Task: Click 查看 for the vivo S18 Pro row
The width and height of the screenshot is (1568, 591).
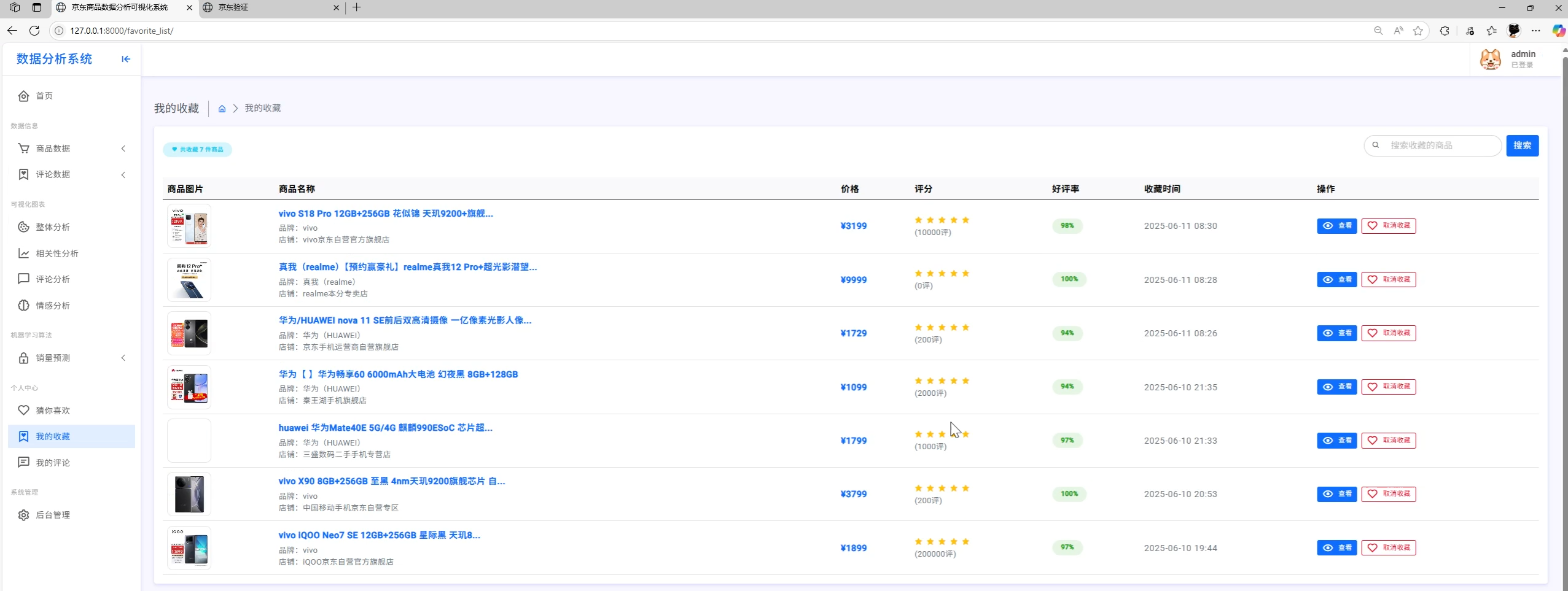Action: pos(1336,226)
